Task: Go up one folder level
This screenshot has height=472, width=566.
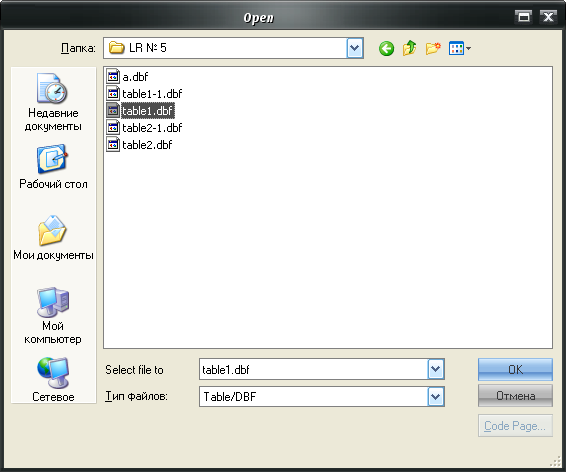Action: [x=409, y=48]
